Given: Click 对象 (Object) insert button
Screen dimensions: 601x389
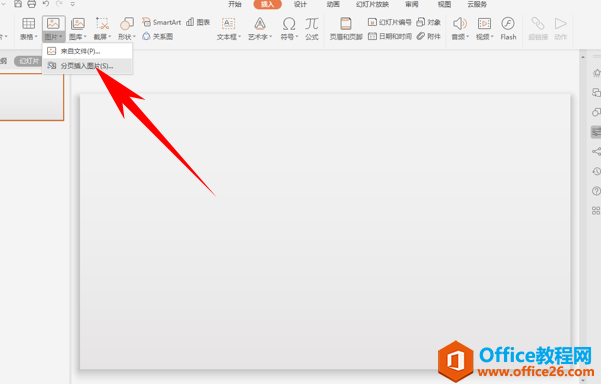Looking at the screenshot, I should pos(429,22).
